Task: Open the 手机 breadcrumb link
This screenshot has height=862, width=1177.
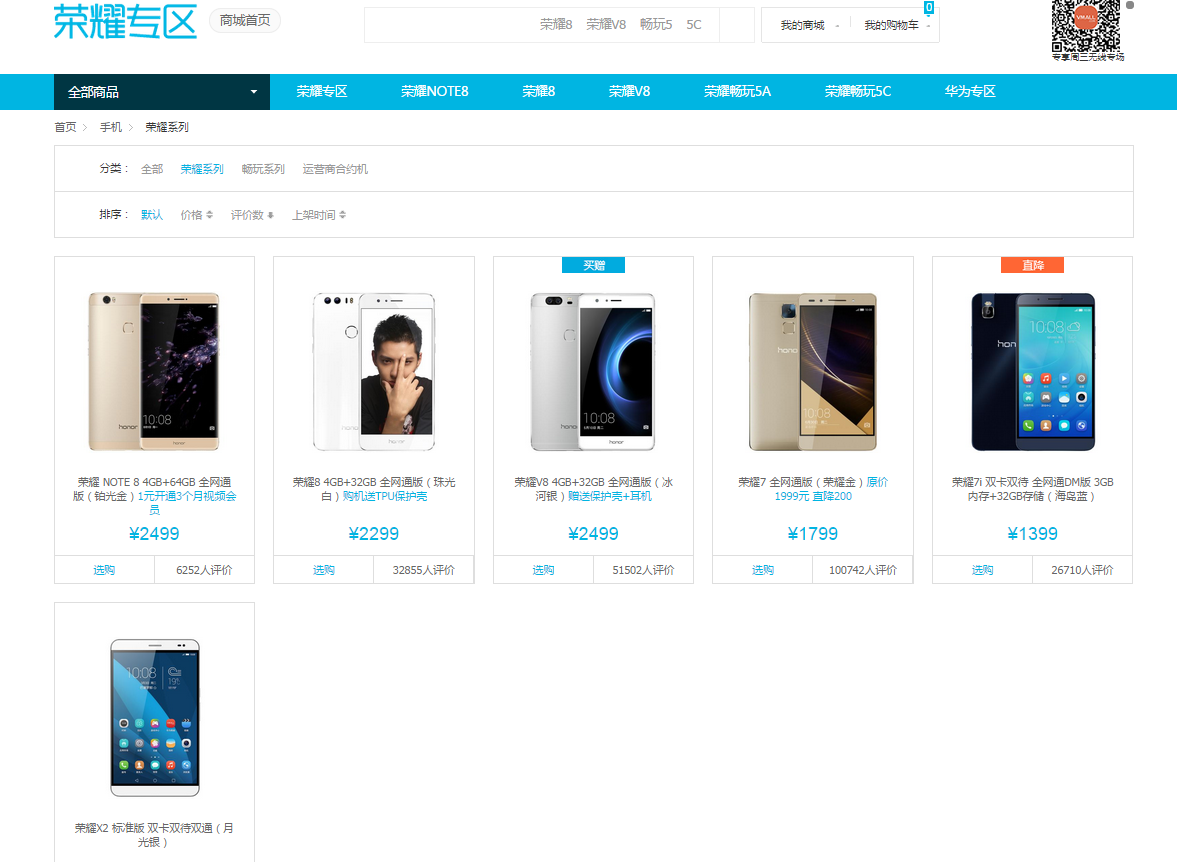Action: pyautogui.click(x=110, y=126)
